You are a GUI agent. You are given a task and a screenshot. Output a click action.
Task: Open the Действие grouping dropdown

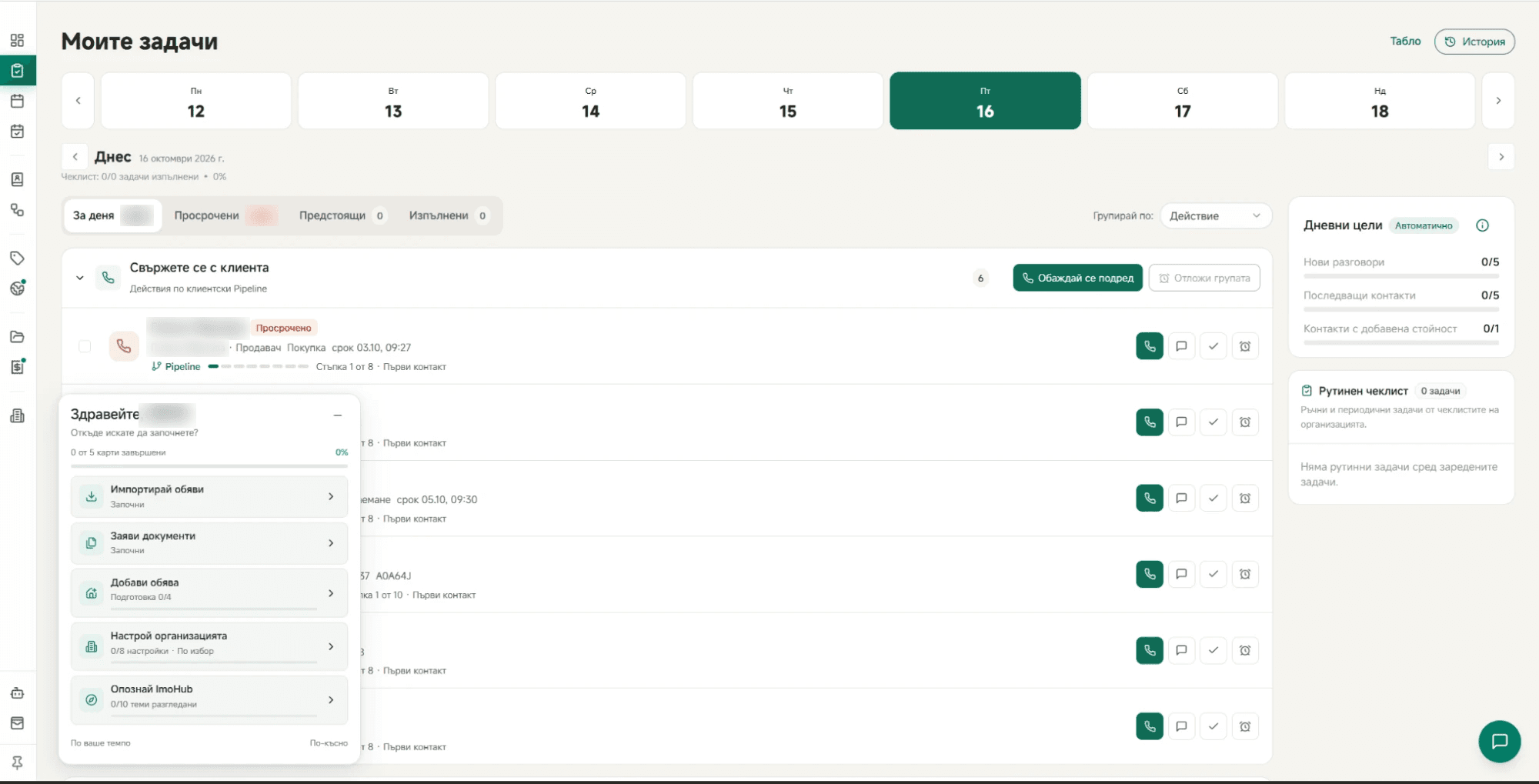click(x=1215, y=216)
